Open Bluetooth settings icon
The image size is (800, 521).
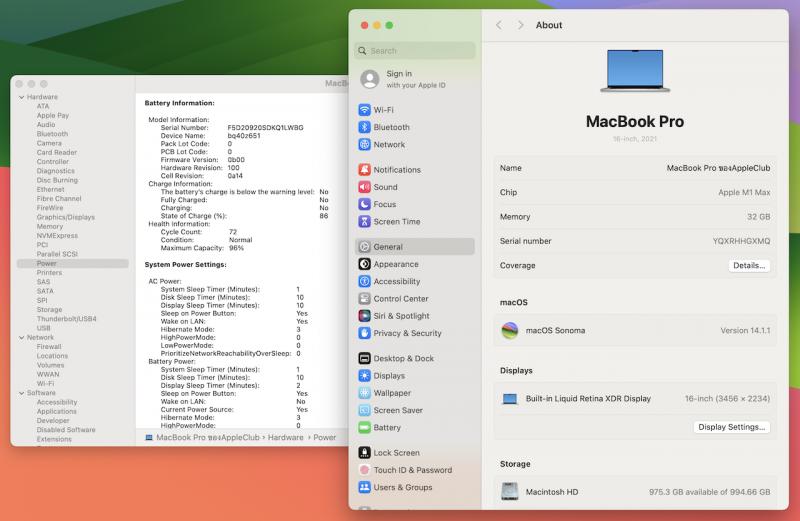coord(364,127)
